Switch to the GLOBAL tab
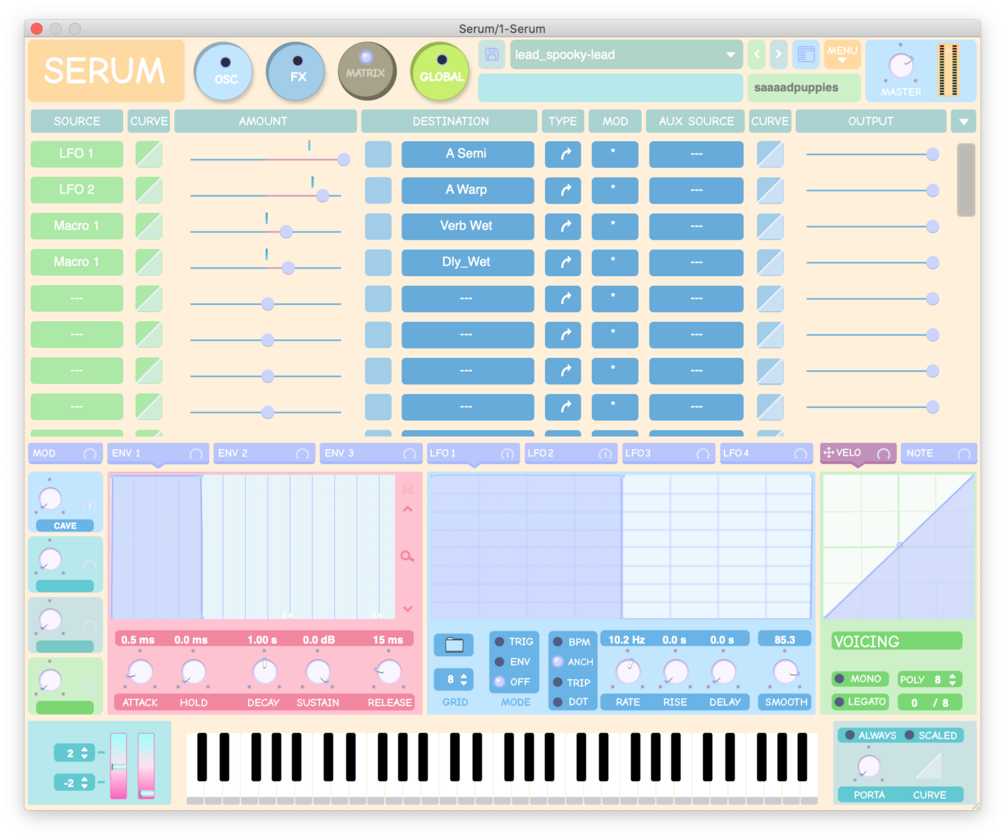1005x839 pixels. pyautogui.click(x=440, y=72)
